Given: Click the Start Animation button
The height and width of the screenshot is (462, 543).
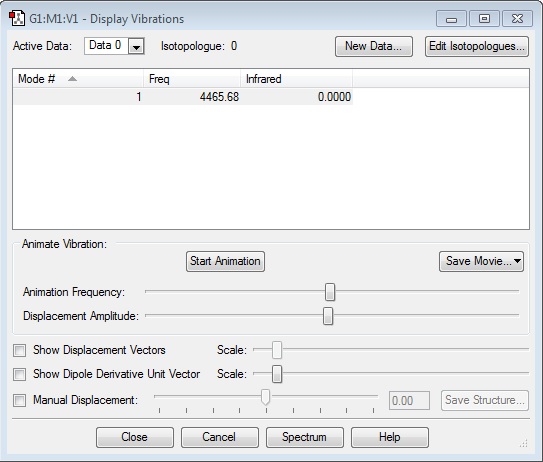Looking at the screenshot, I should point(225,261).
